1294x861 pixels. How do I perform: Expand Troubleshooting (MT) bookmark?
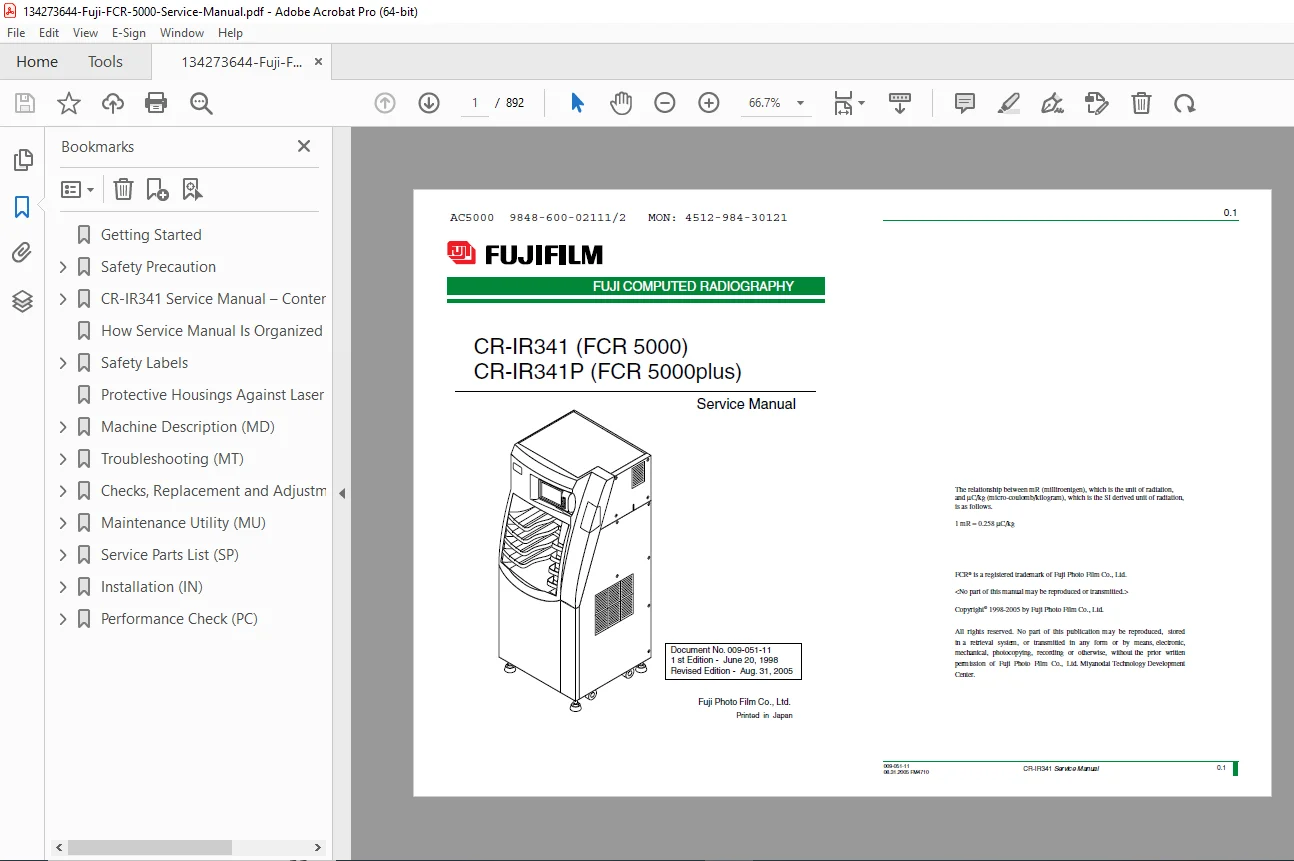pyautogui.click(x=63, y=459)
